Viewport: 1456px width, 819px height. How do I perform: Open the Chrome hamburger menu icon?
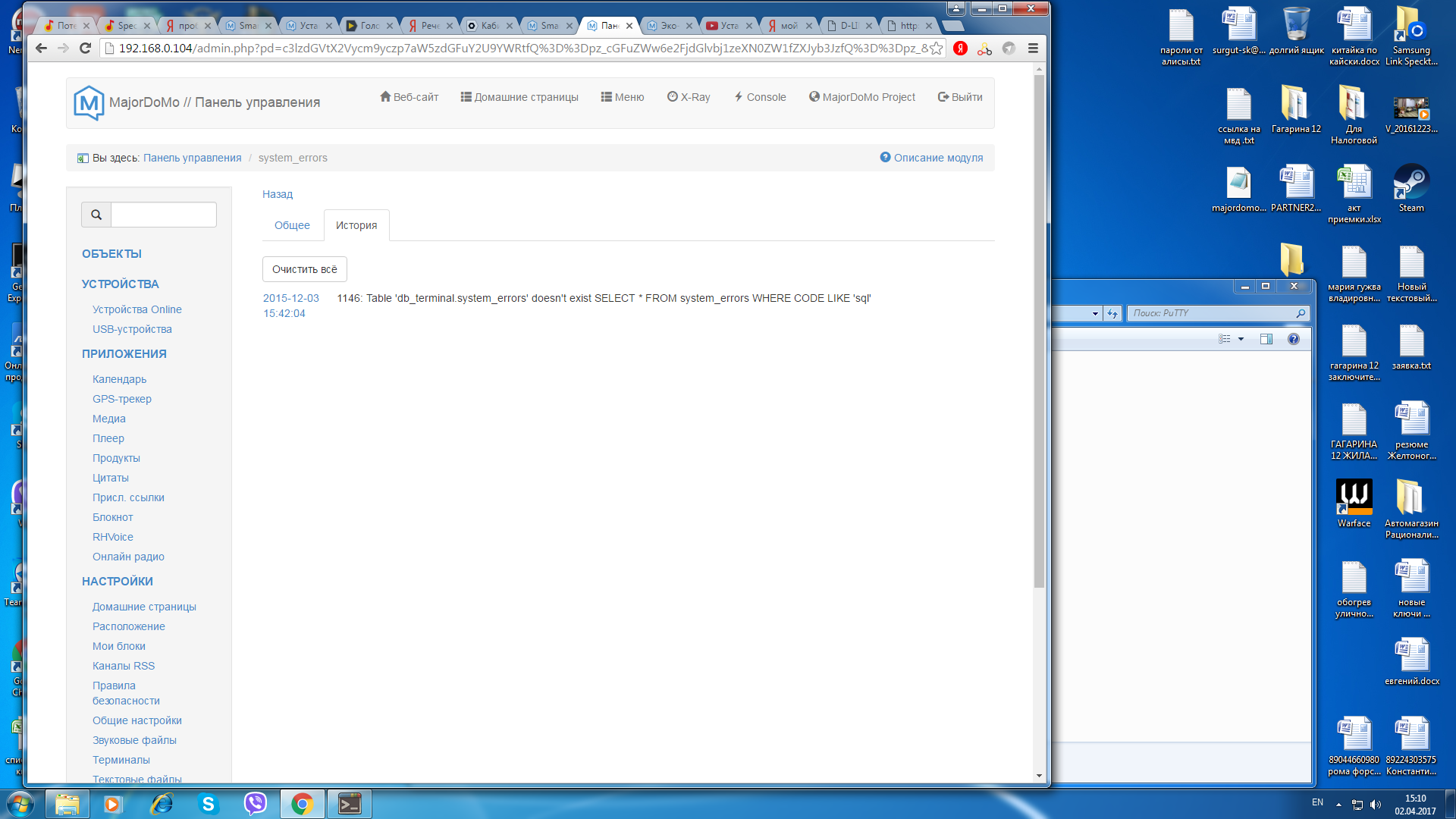(1033, 49)
